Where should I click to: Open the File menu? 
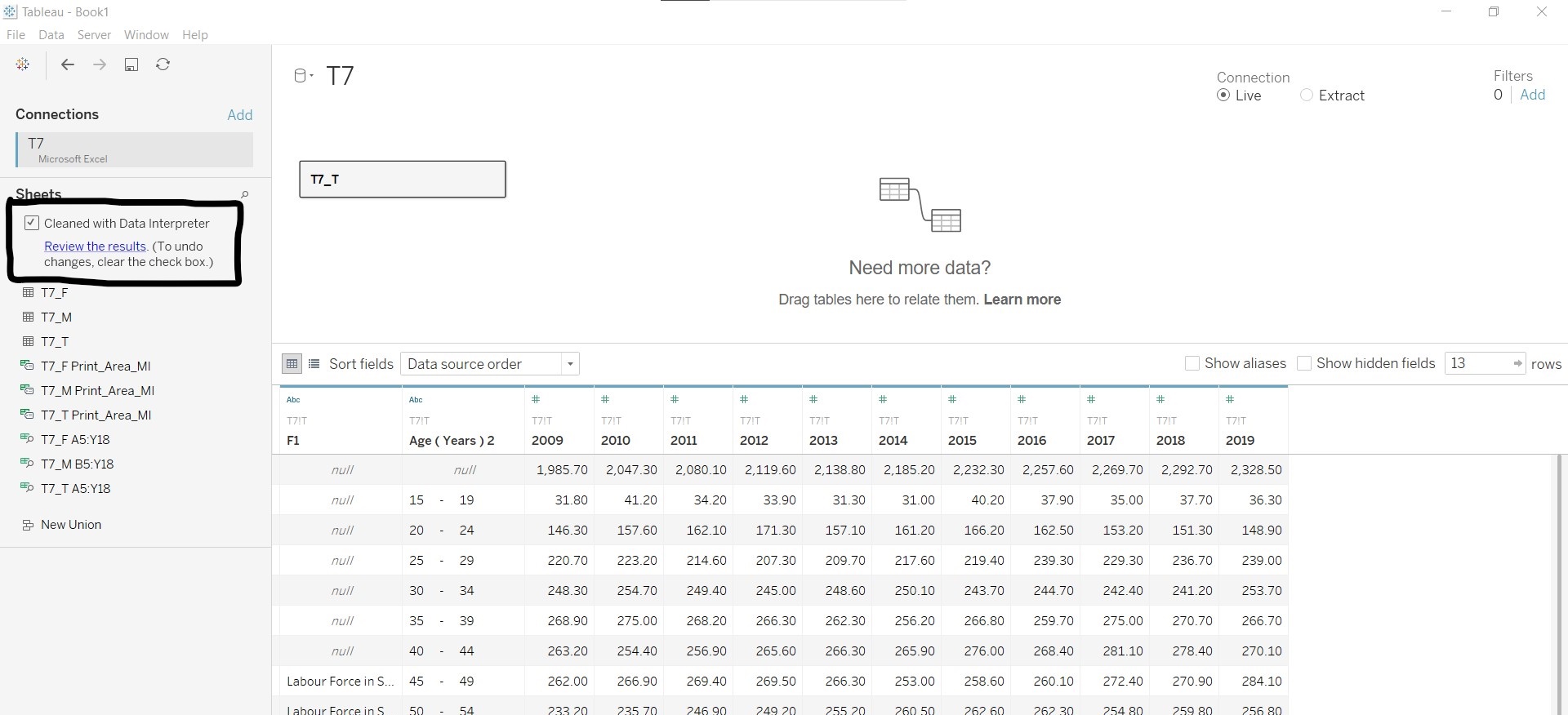coord(16,35)
